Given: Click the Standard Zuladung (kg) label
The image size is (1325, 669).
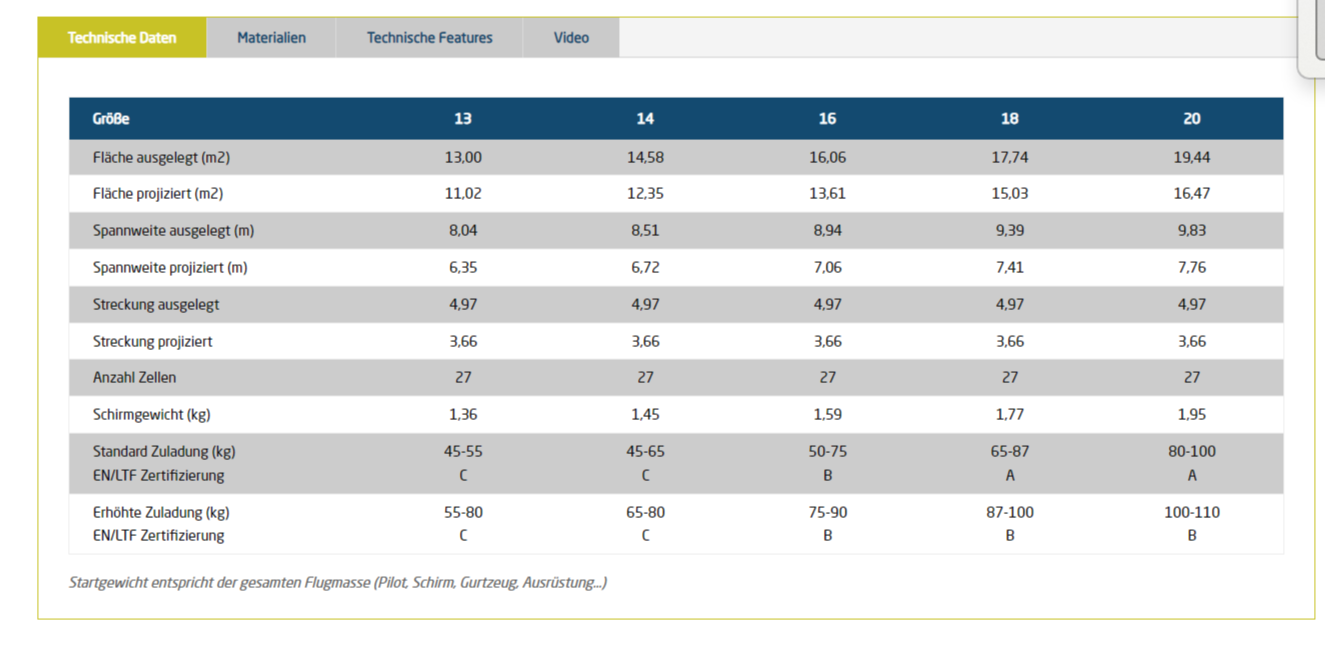Looking at the screenshot, I should (x=164, y=451).
